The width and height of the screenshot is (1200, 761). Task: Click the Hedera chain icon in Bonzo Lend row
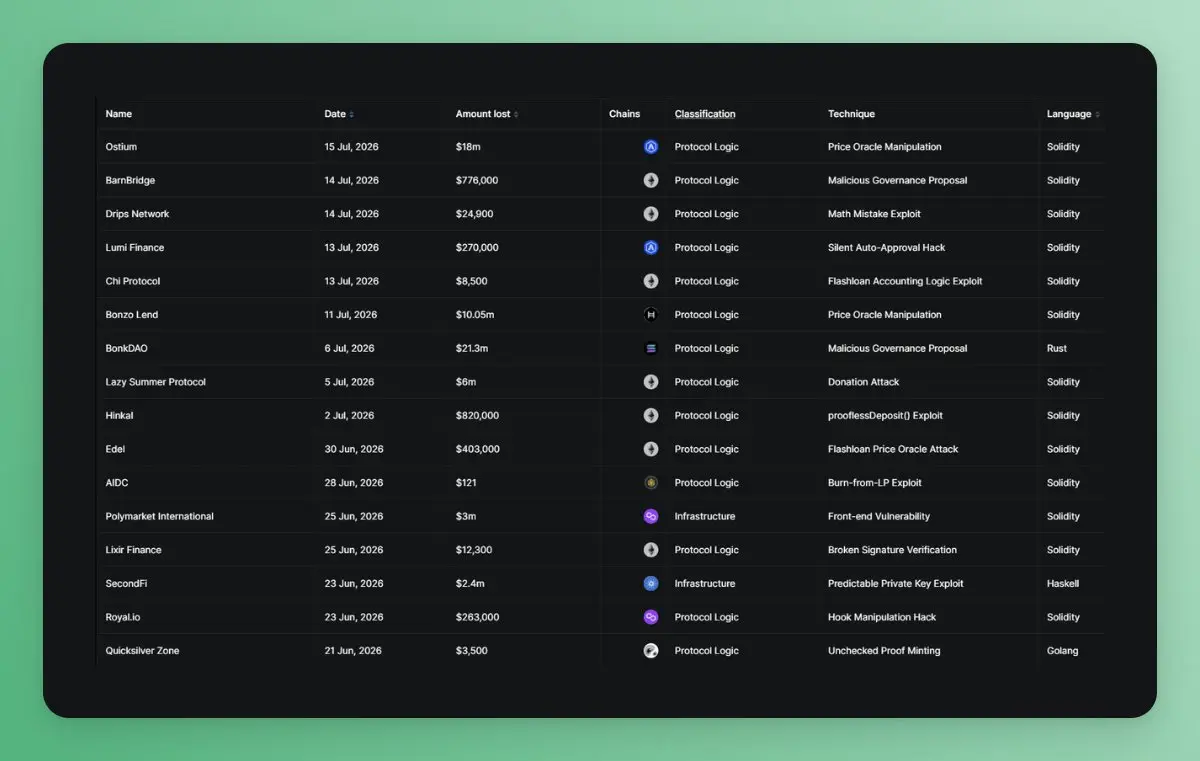pyautogui.click(x=651, y=315)
